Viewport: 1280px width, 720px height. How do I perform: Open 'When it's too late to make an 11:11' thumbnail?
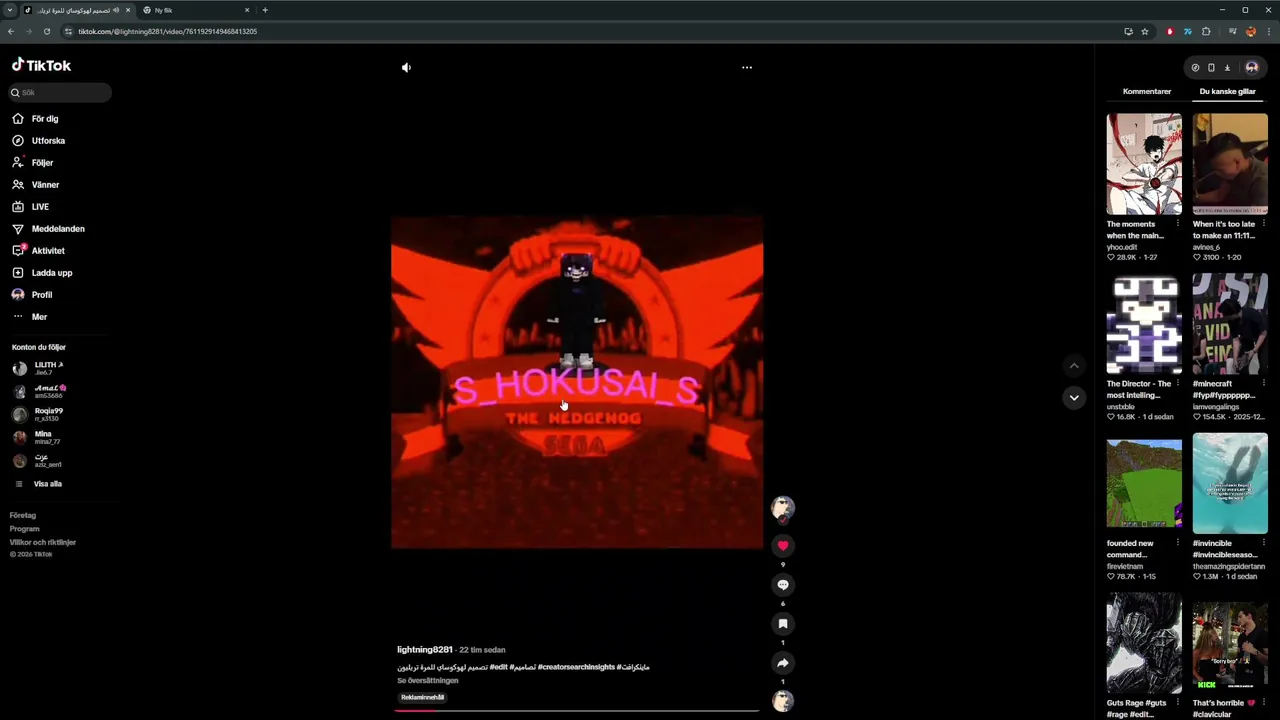[1230, 164]
